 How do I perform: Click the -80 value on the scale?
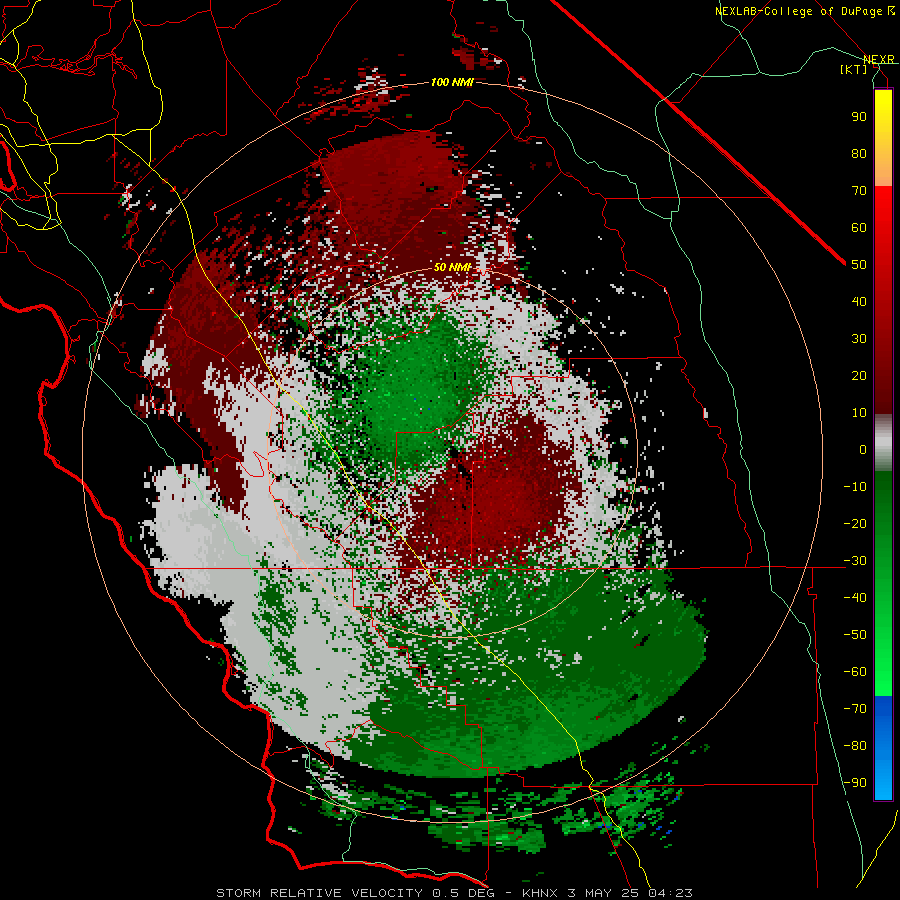855,746
